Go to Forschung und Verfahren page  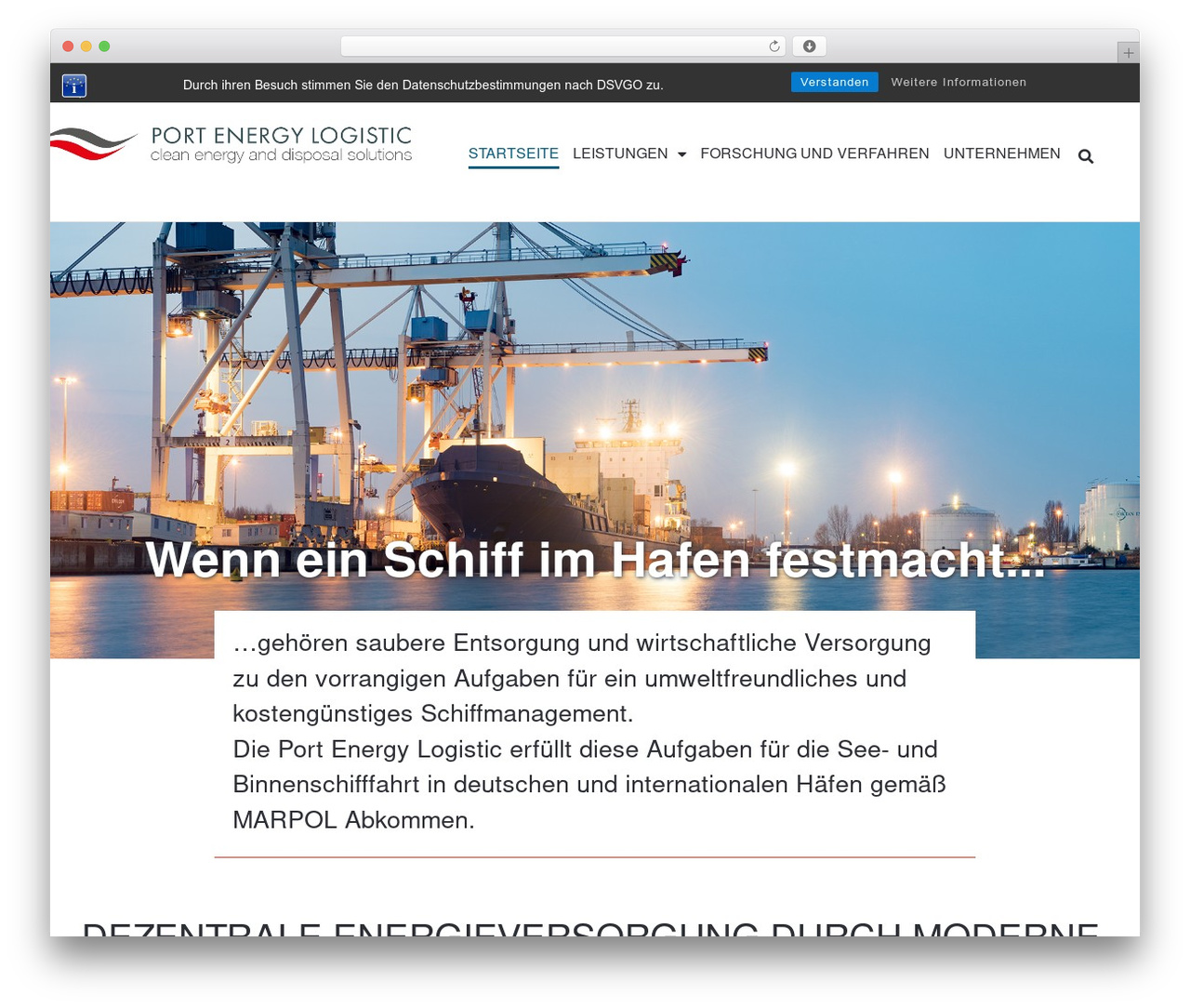(814, 153)
